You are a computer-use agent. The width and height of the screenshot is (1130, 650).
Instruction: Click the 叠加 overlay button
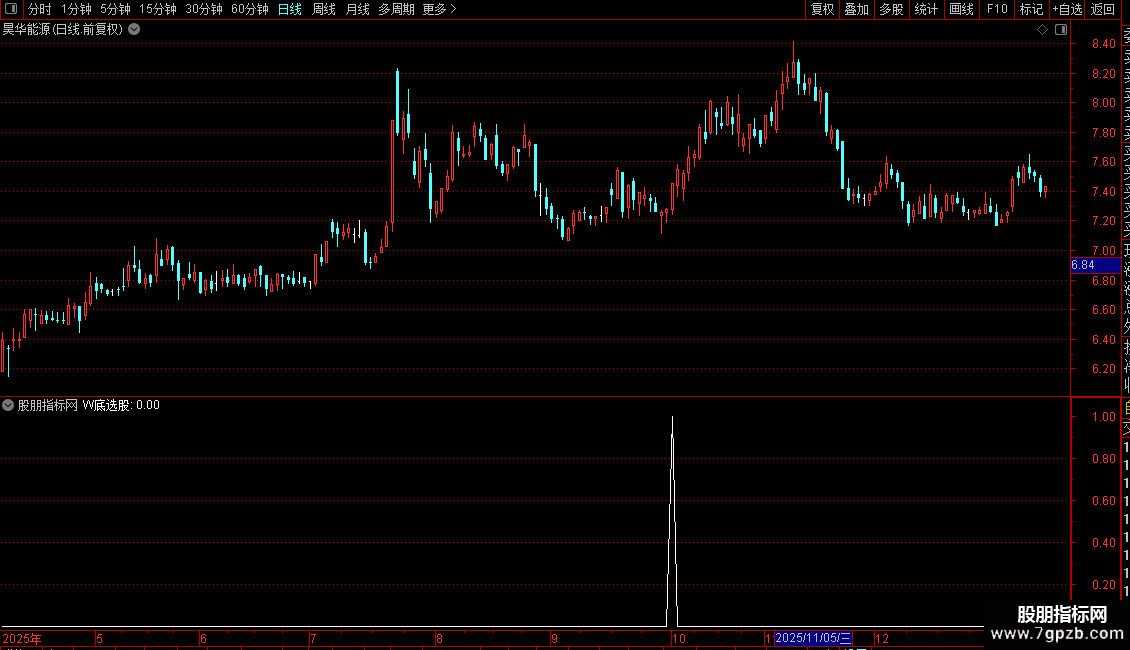(x=857, y=9)
